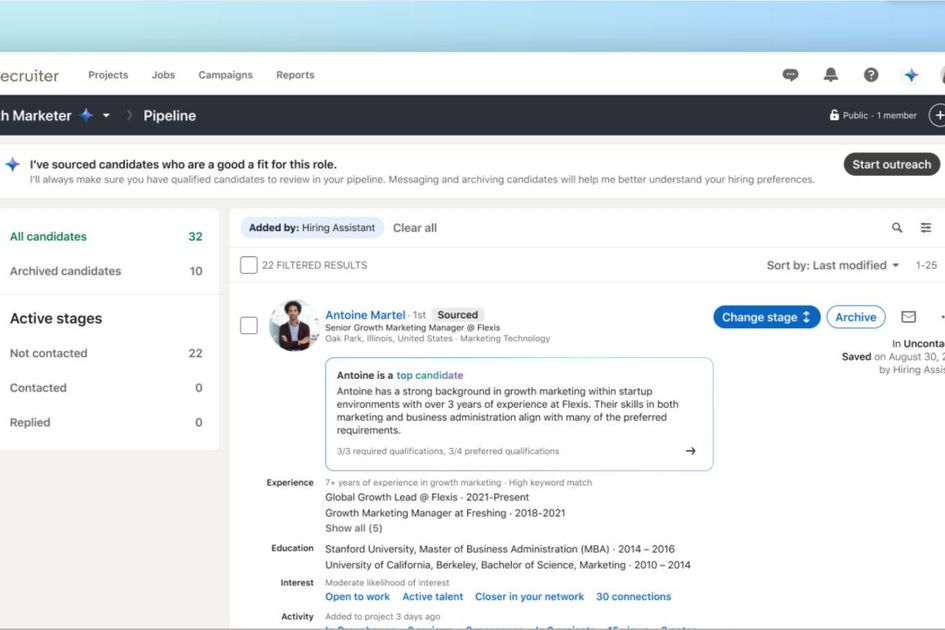Image resolution: width=945 pixels, height=630 pixels.
Task: Click the sparkle icon beside Marketer project name
Action: coord(87,115)
